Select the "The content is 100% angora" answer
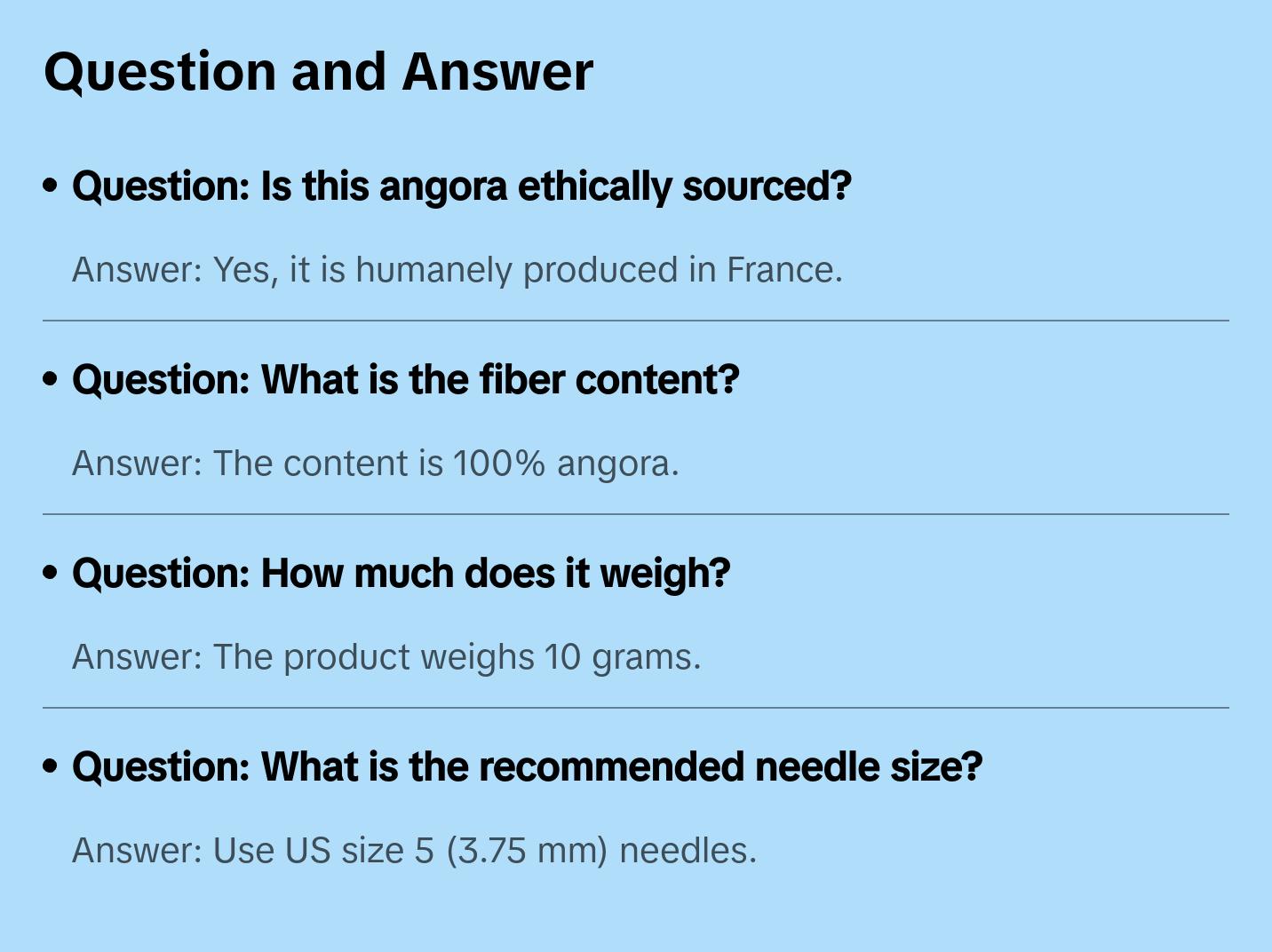 tap(375, 464)
